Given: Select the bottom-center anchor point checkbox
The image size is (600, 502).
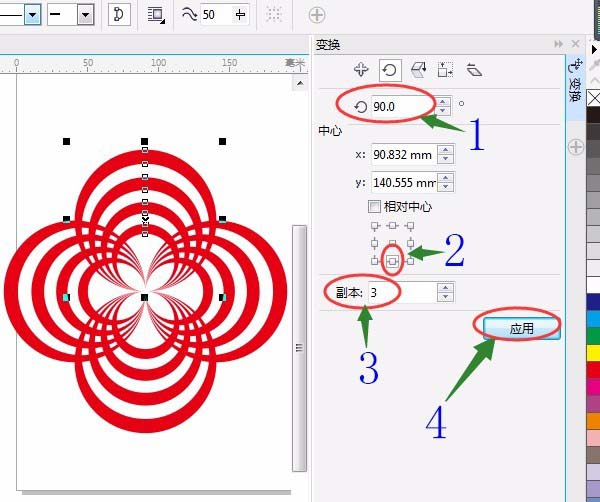Looking at the screenshot, I should coord(392,261).
